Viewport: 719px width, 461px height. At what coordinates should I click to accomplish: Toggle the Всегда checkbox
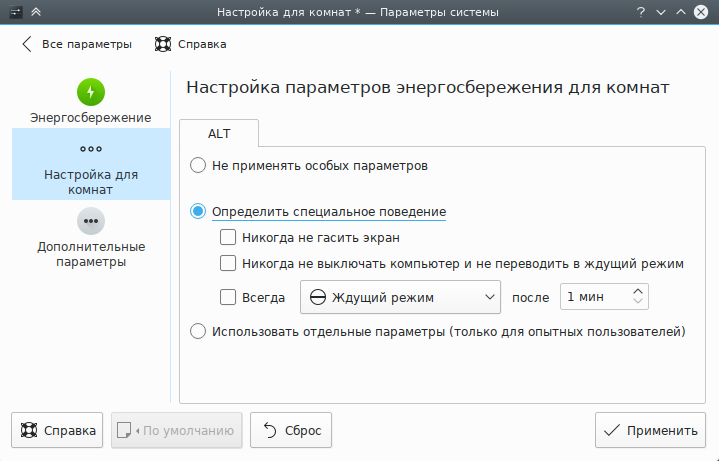click(x=227, y=297)
